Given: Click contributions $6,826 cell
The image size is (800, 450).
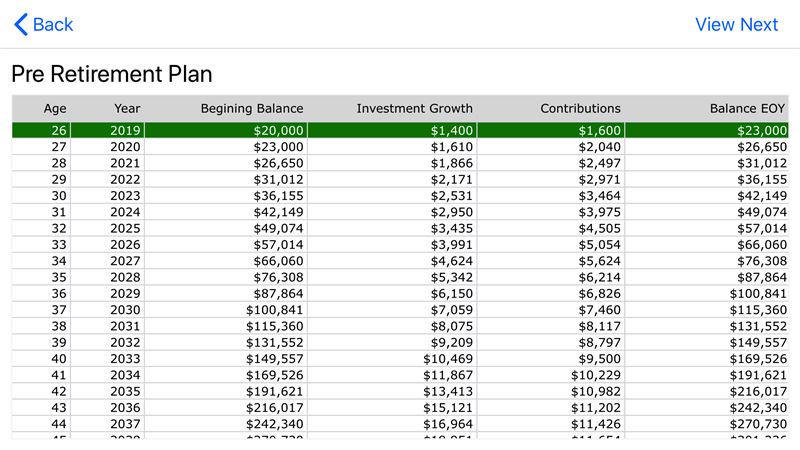Looking at the screenshot, I should click(x=551, y=293).
